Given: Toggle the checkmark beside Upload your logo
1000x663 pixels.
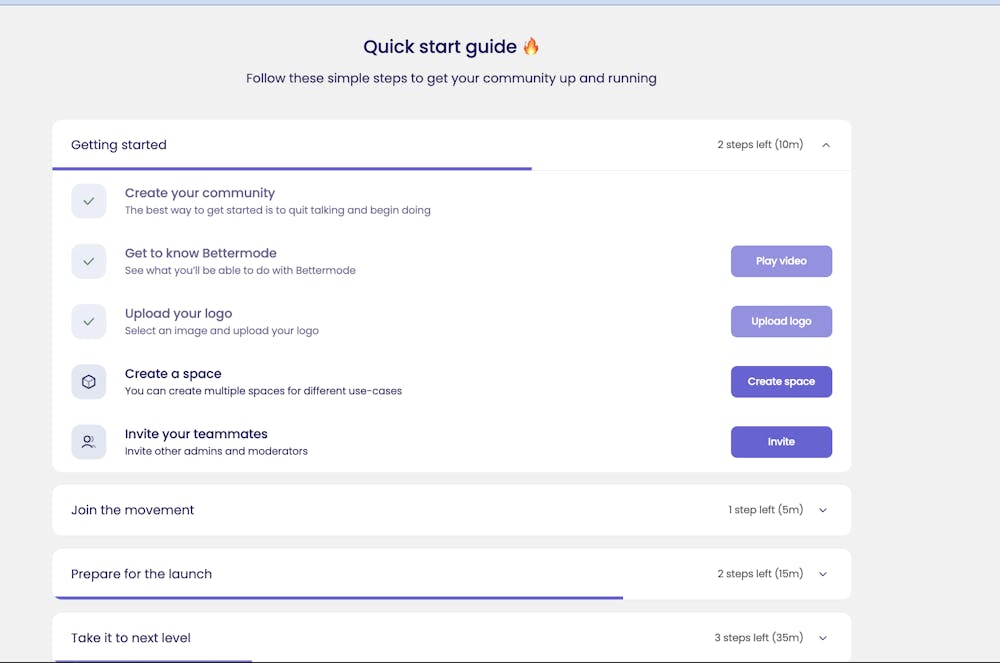Looking at the screenshot, I should coord(88,321).
